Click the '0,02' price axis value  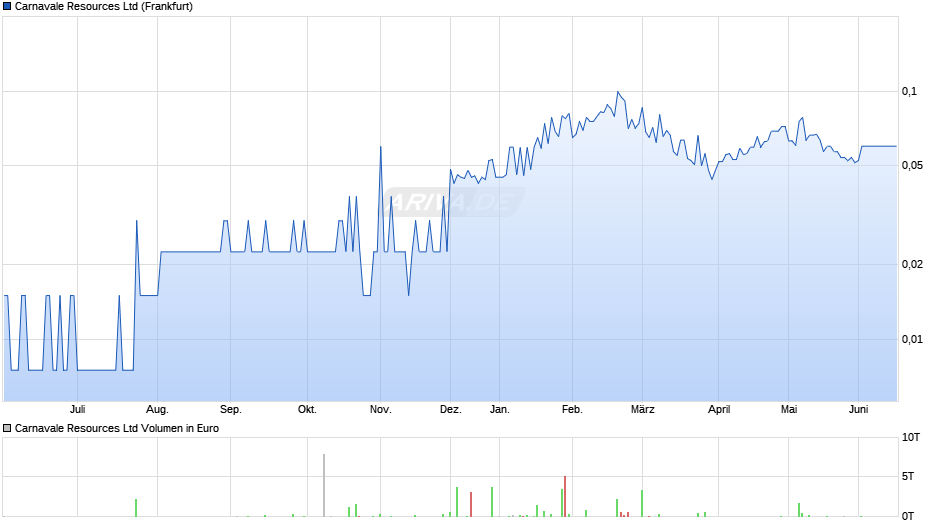pyautogui.click(x=912, y=264)
